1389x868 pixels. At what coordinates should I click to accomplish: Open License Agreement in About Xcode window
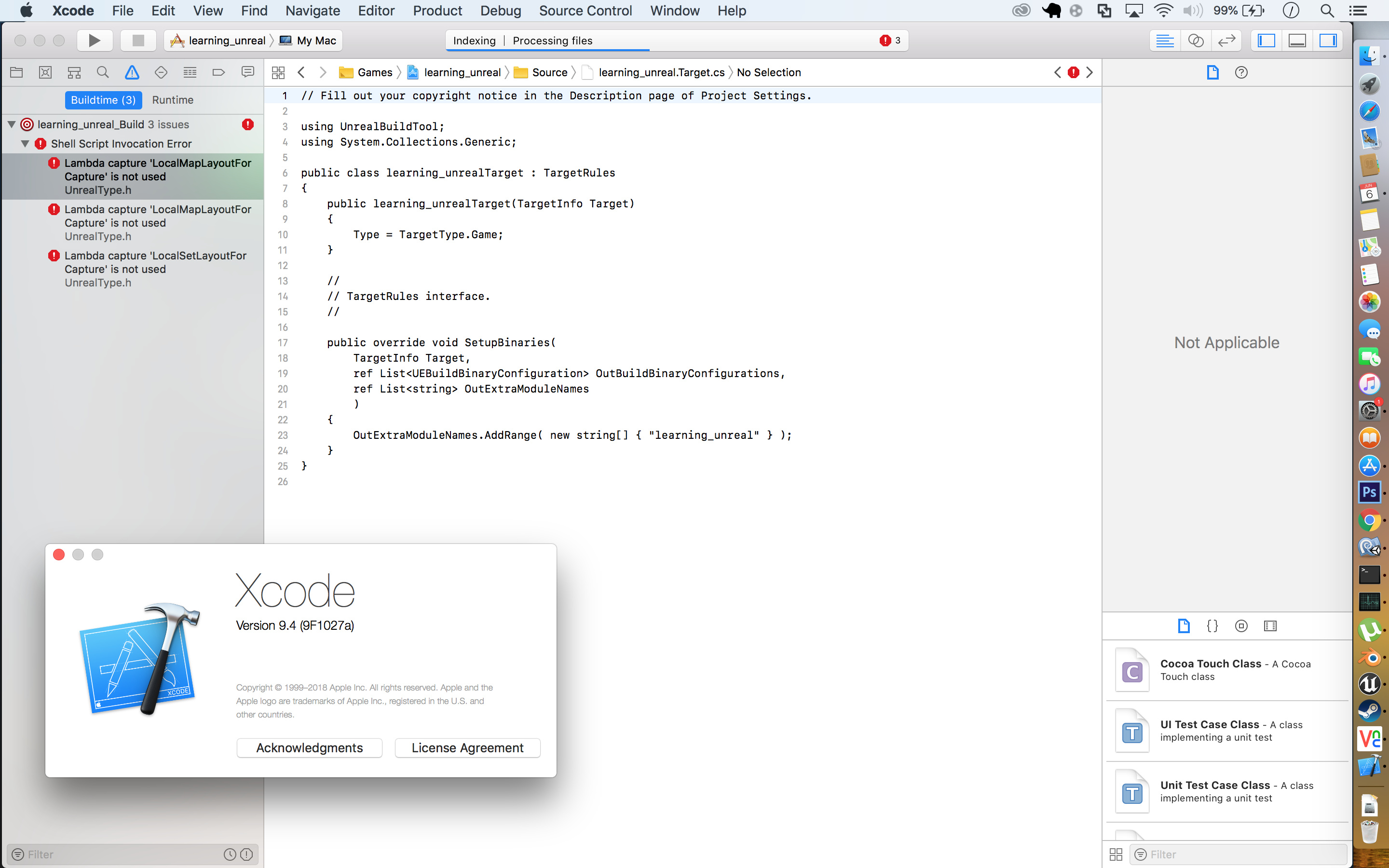coord(467,747)
